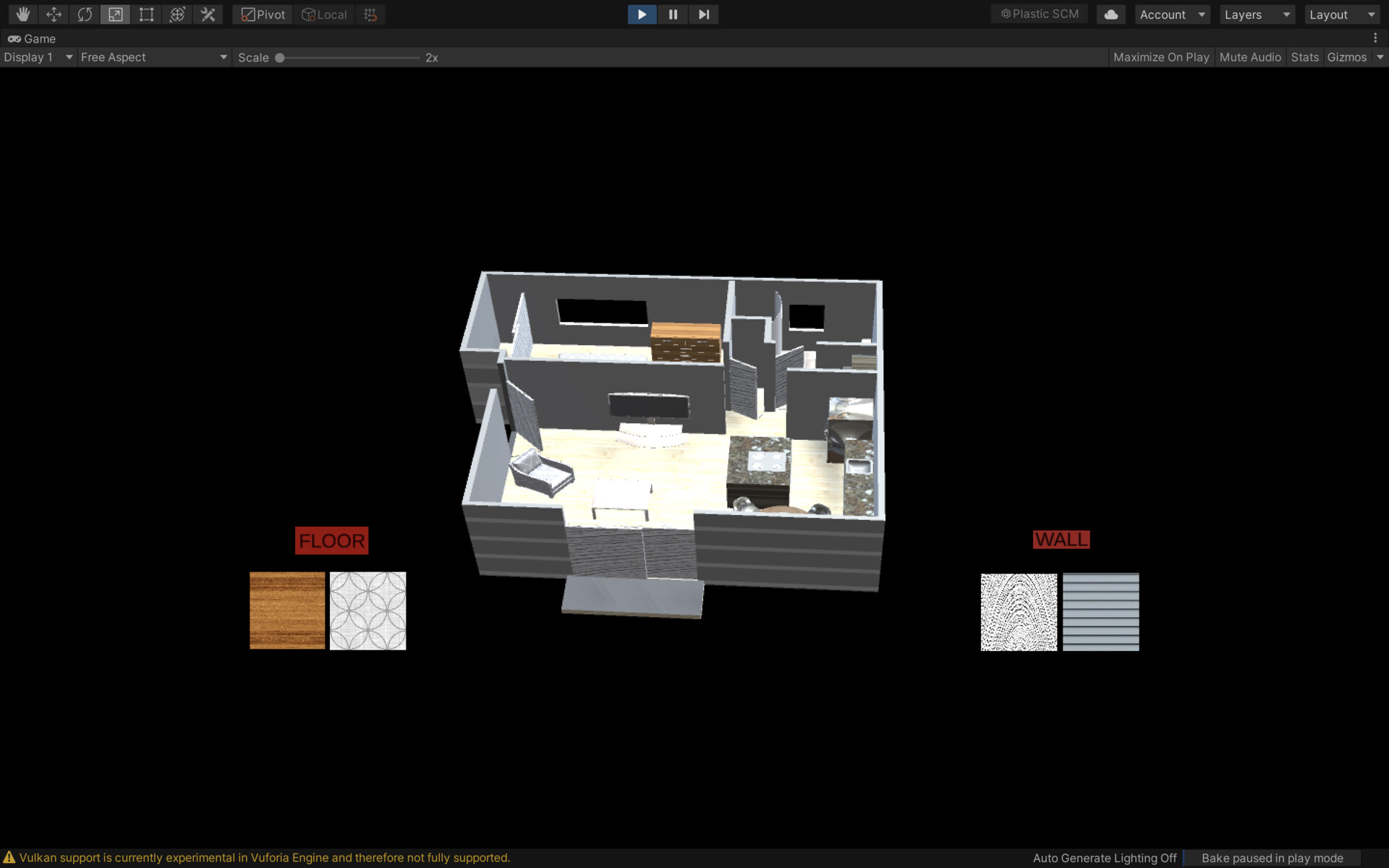Select the Rect Transform tool

point(146,14)
